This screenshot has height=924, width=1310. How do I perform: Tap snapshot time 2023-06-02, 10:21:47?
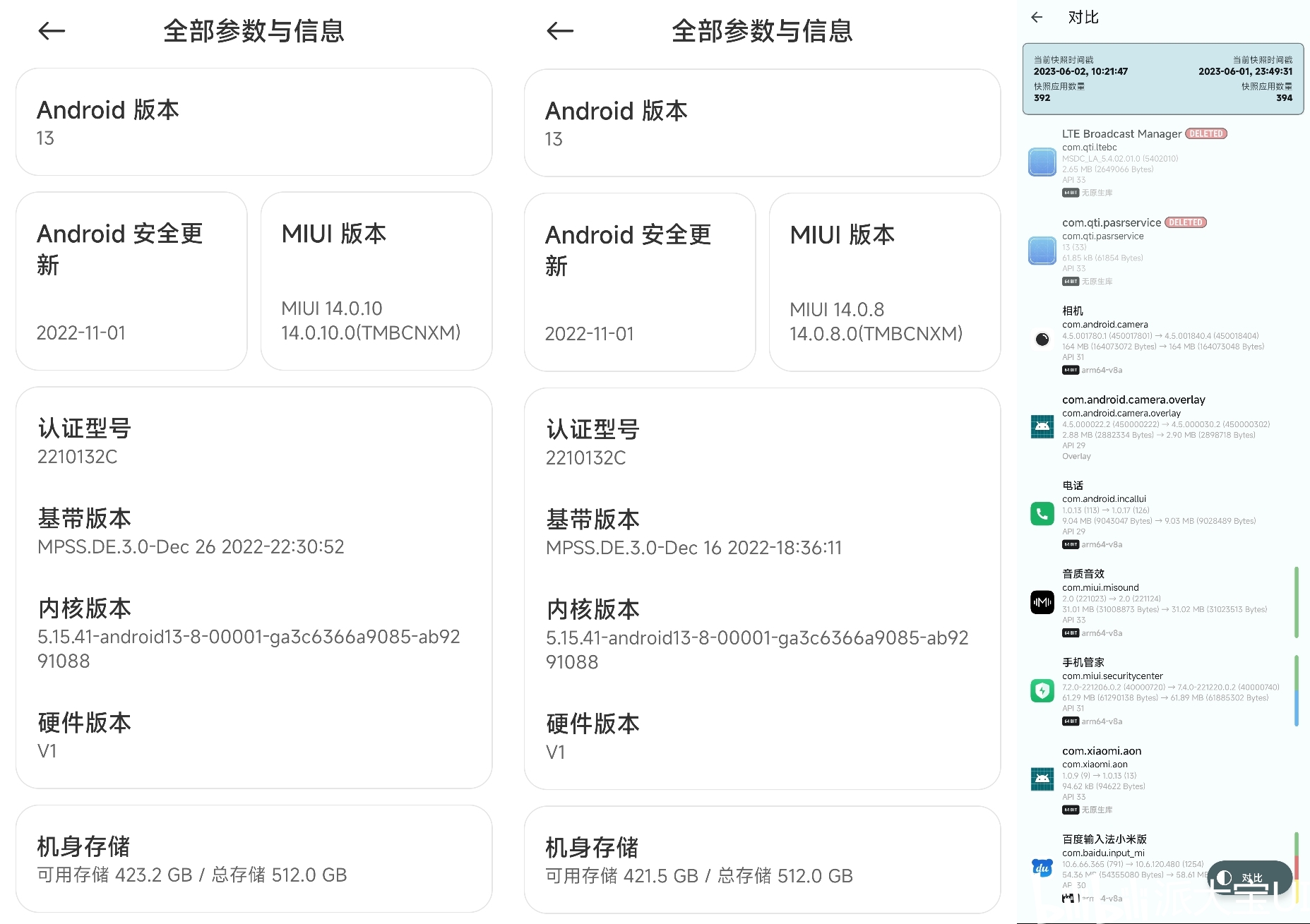pos(1080,71)
